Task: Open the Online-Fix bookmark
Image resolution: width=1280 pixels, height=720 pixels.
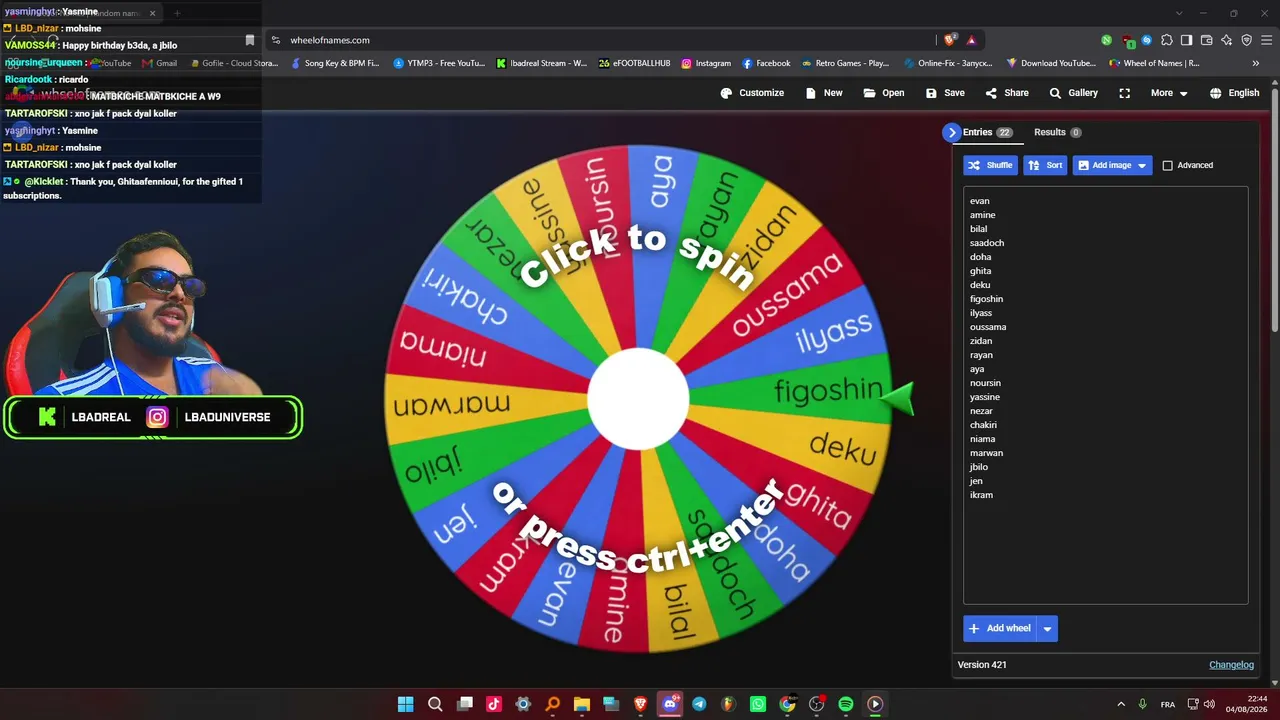Action: (x=950, y=63)
